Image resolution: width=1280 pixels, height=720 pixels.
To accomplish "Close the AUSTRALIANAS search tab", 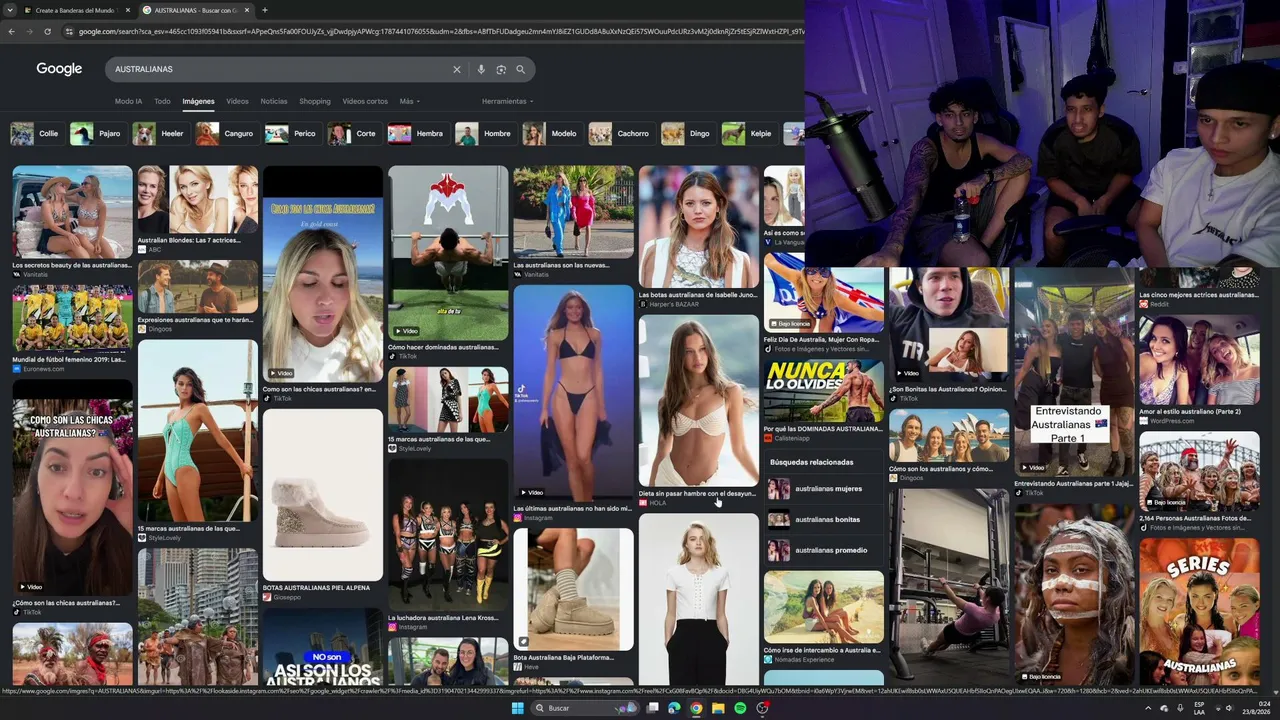I will (x=247, y=10).
